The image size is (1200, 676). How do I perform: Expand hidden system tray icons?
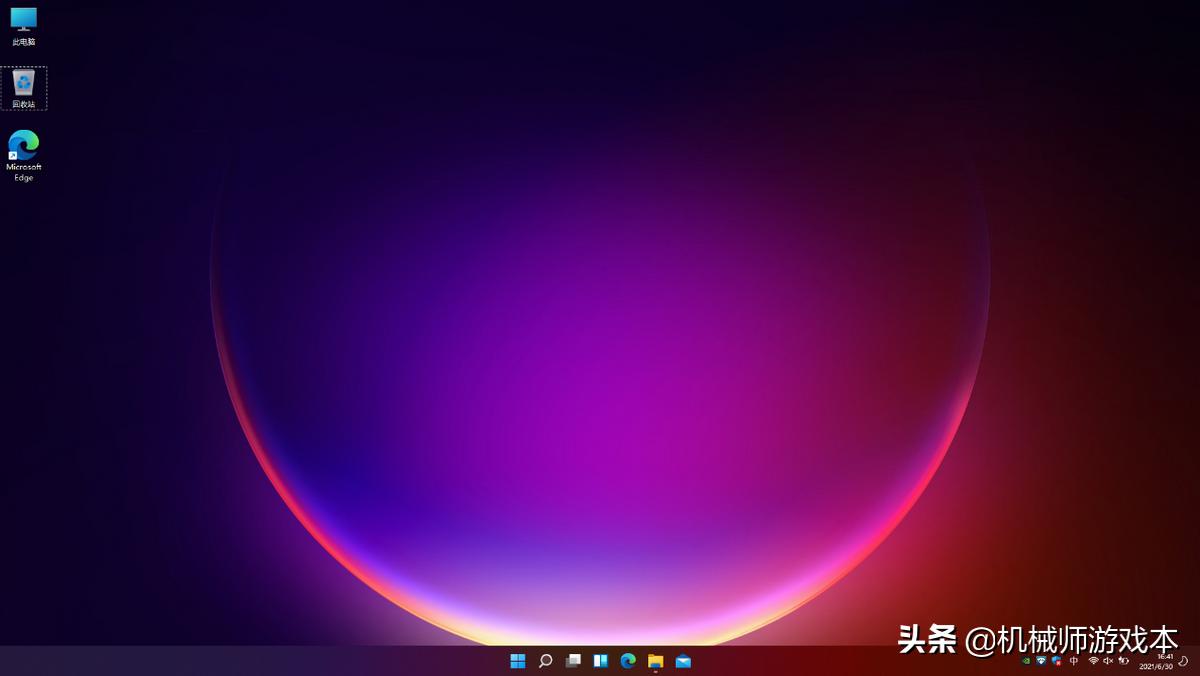(x=1014, y=661)
